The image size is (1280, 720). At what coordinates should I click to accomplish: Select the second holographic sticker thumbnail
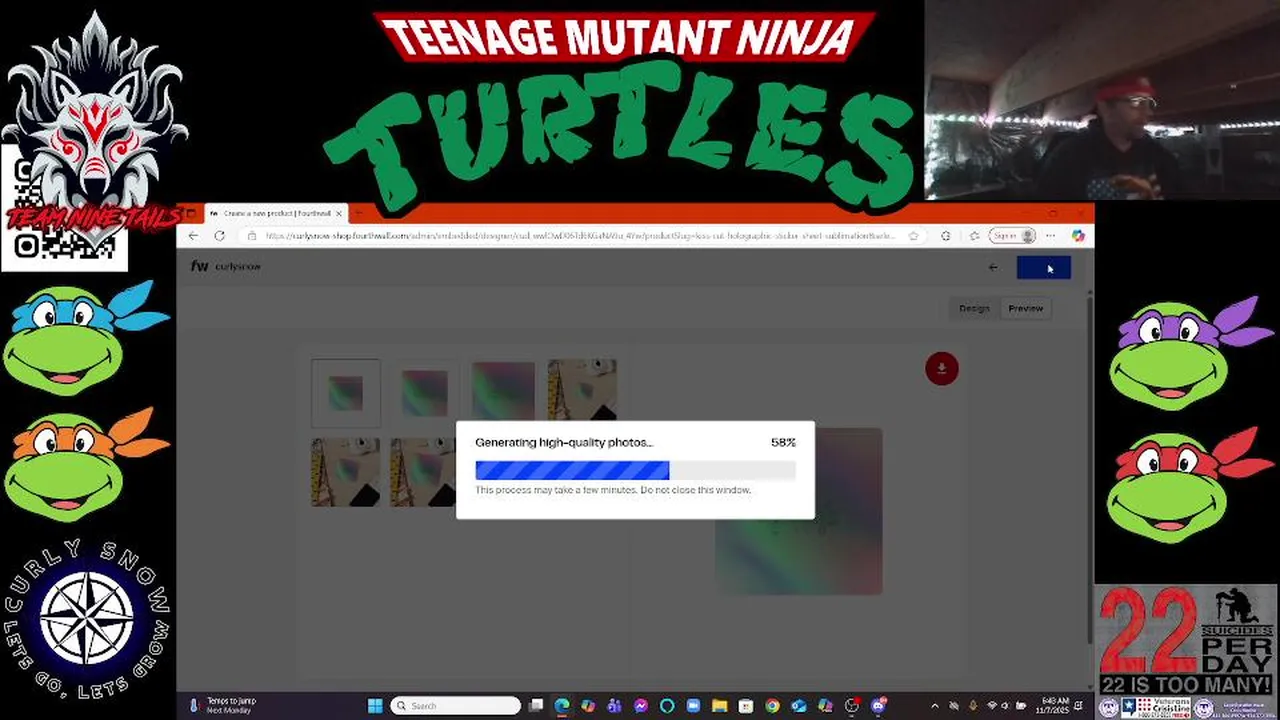tap(424, 393)
